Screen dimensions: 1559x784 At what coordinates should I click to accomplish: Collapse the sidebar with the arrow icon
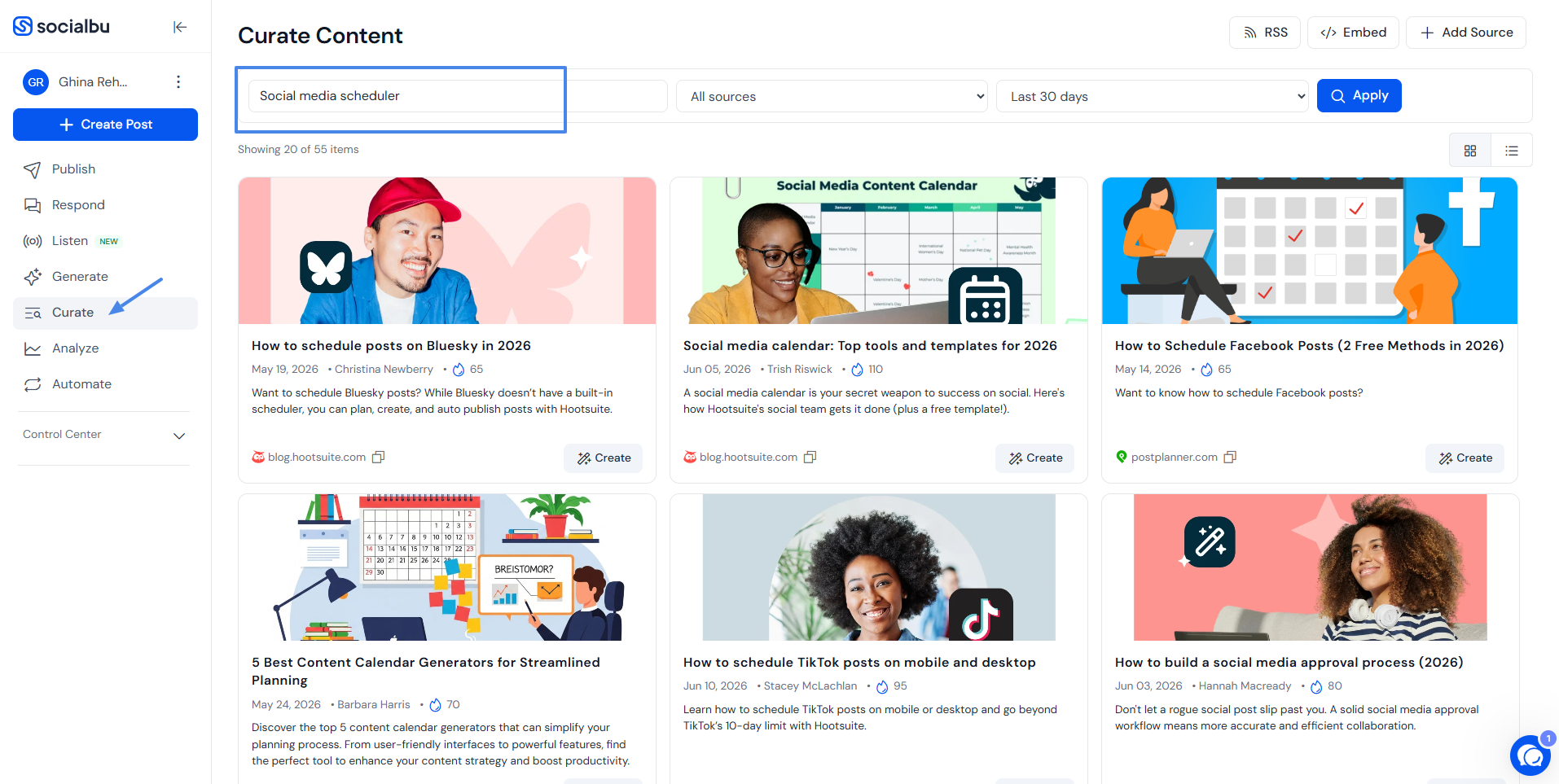tap(180, 27)
